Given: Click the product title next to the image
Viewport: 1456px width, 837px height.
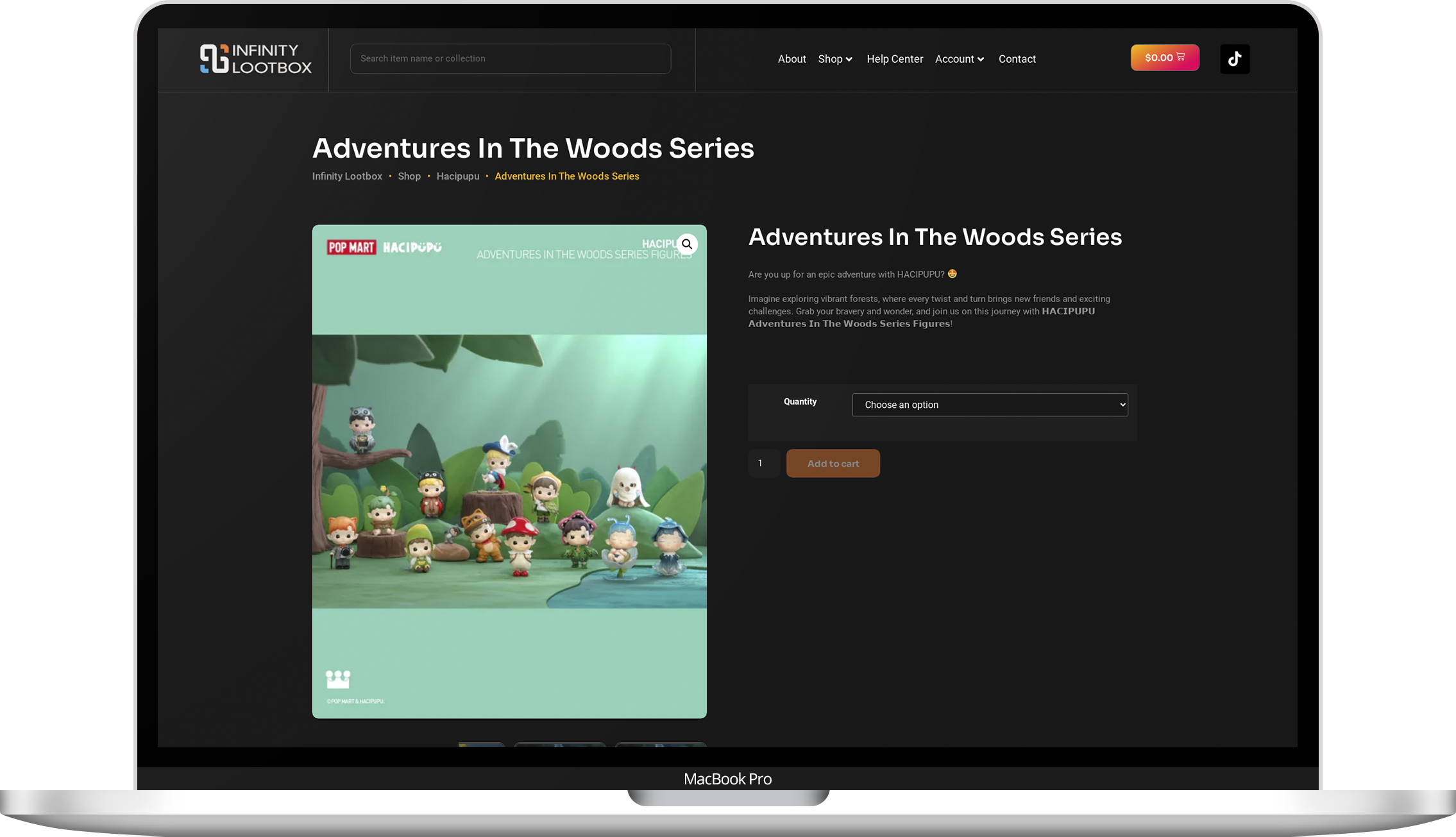Looking at the screenshot, I should pyautogui.click(x=935, y=237).
